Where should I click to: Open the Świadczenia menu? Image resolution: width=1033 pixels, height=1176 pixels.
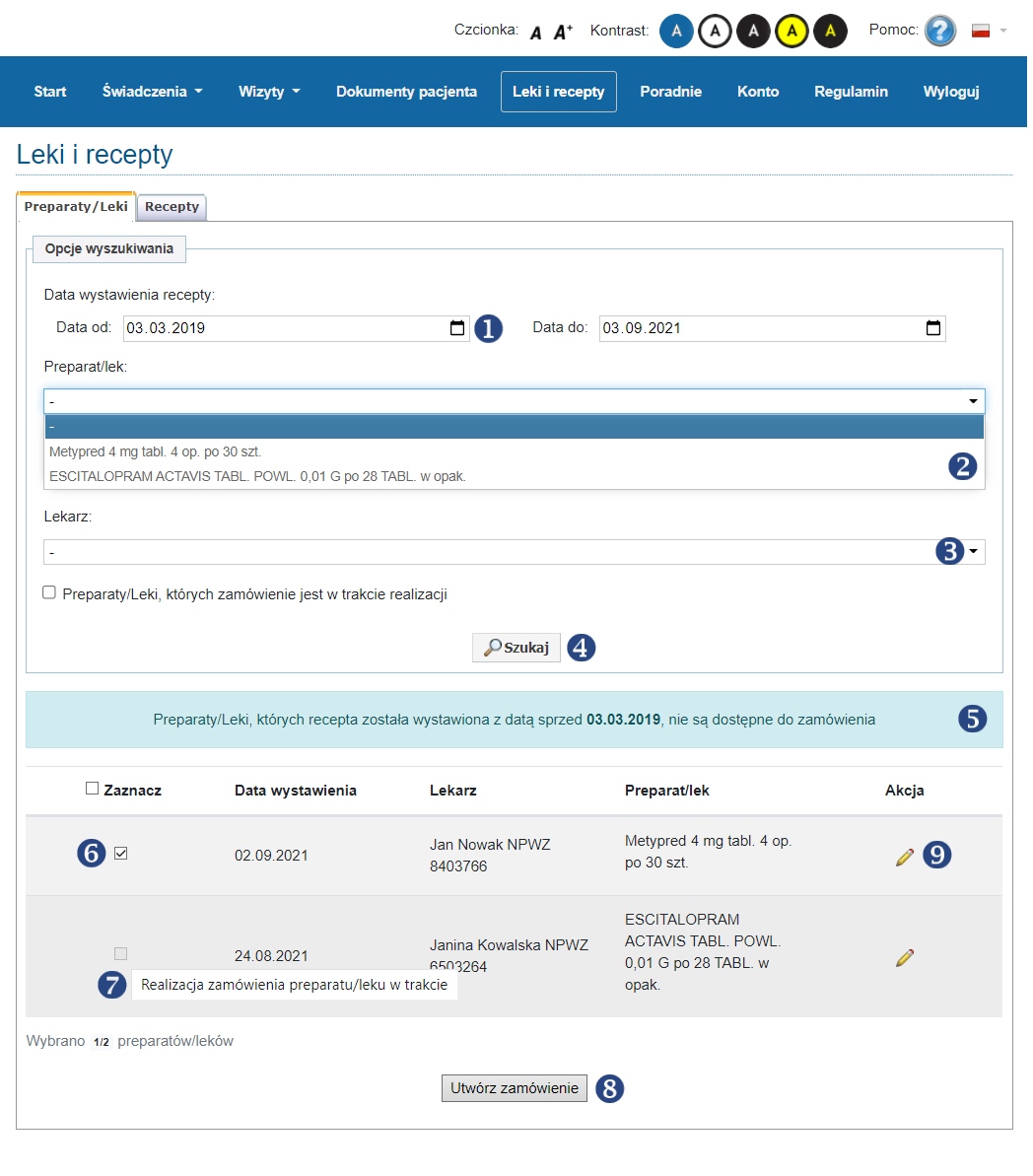click(152, 92)
